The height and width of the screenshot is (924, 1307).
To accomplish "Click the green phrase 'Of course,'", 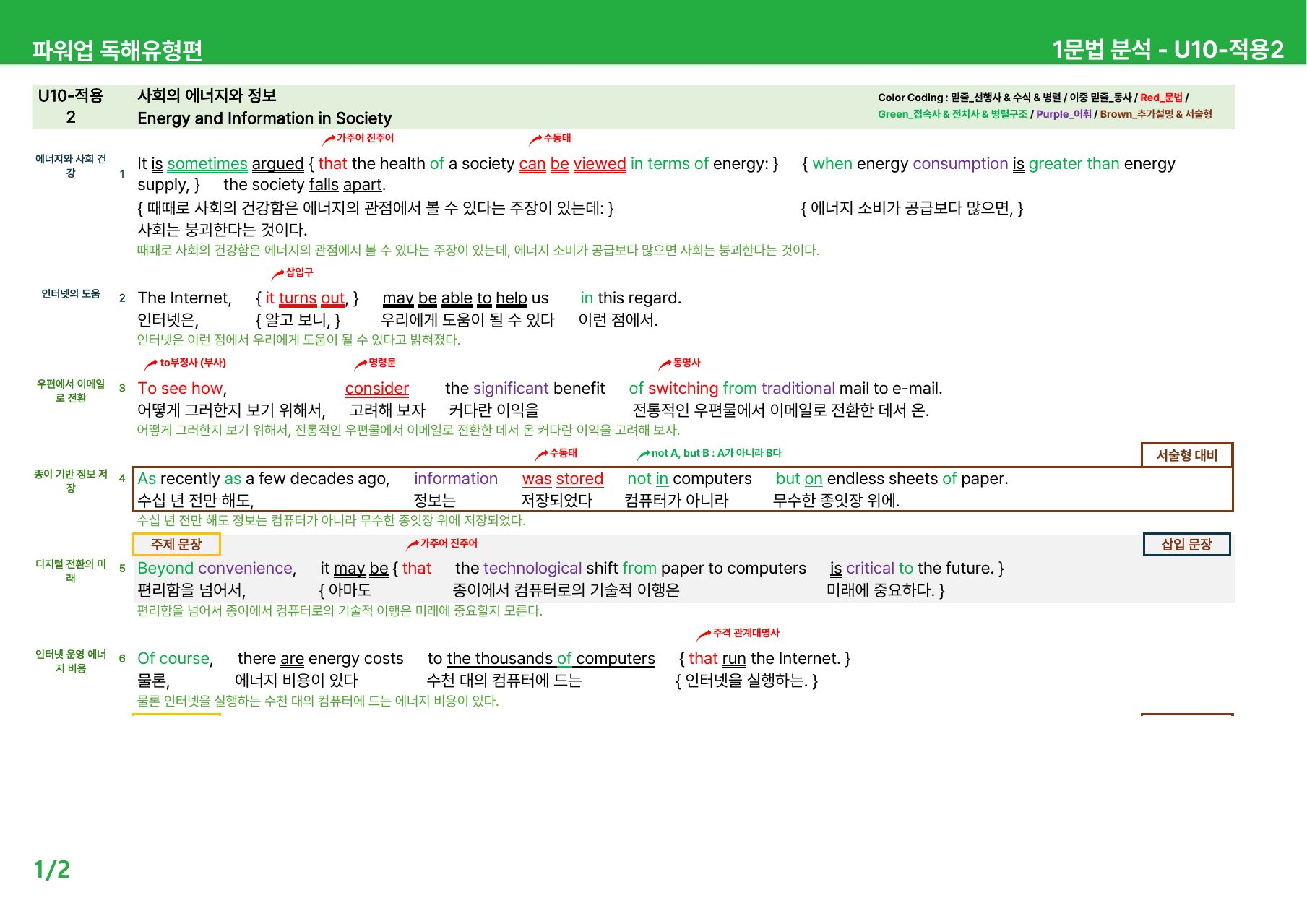I will click(x=176, y=659).
